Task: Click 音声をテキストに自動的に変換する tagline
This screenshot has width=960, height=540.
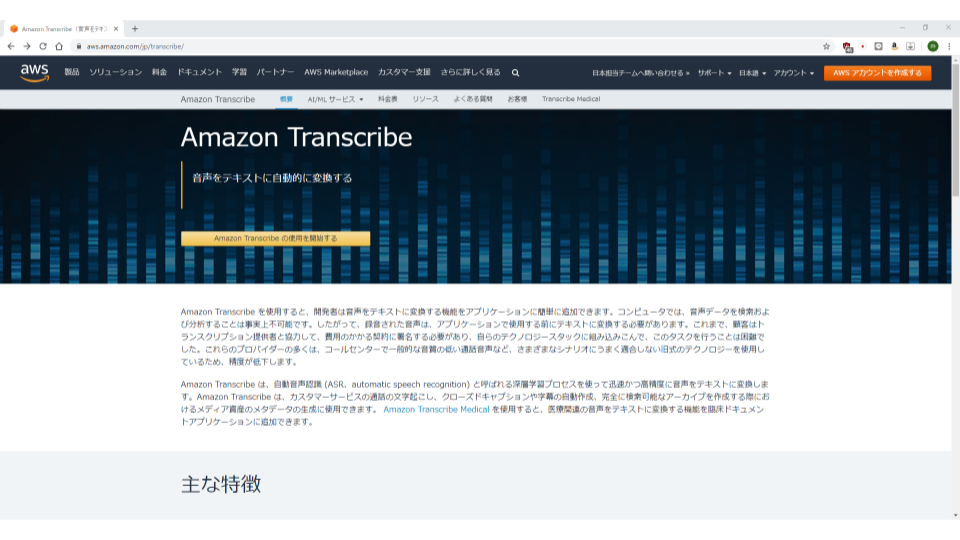Action: click(x=272, y=178)
